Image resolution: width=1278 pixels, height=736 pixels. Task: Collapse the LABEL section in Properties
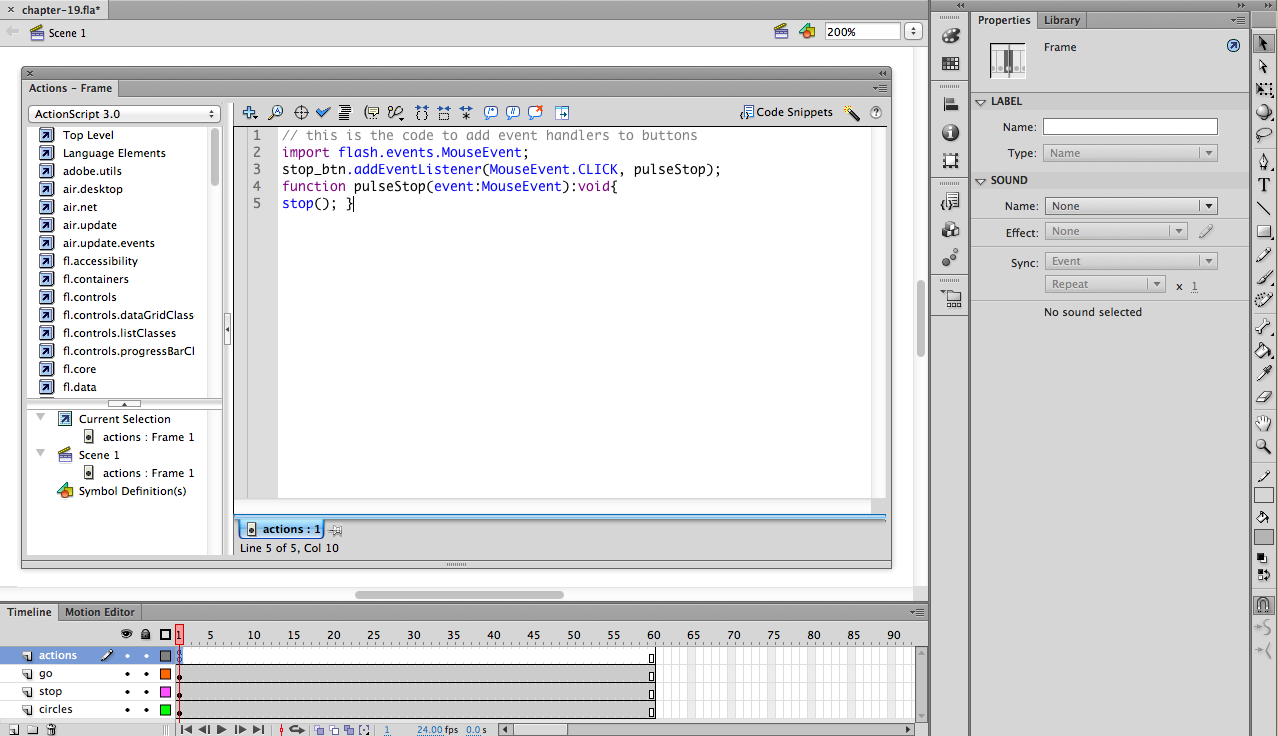tap(981, 101)
